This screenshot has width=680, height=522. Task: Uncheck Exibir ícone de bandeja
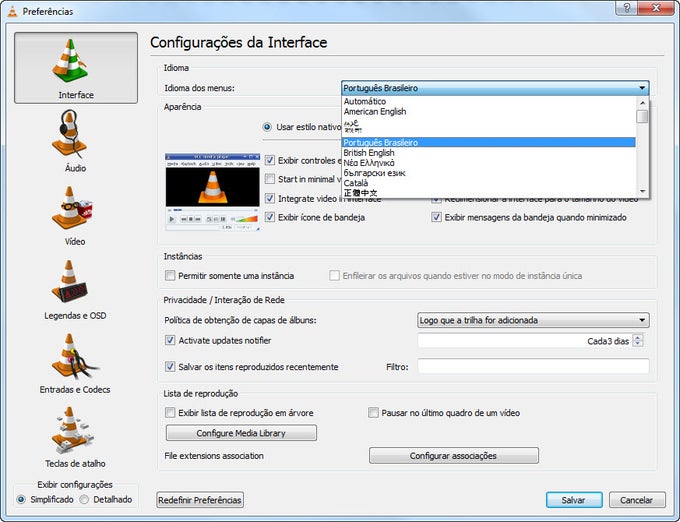click(x=270, y=217)
